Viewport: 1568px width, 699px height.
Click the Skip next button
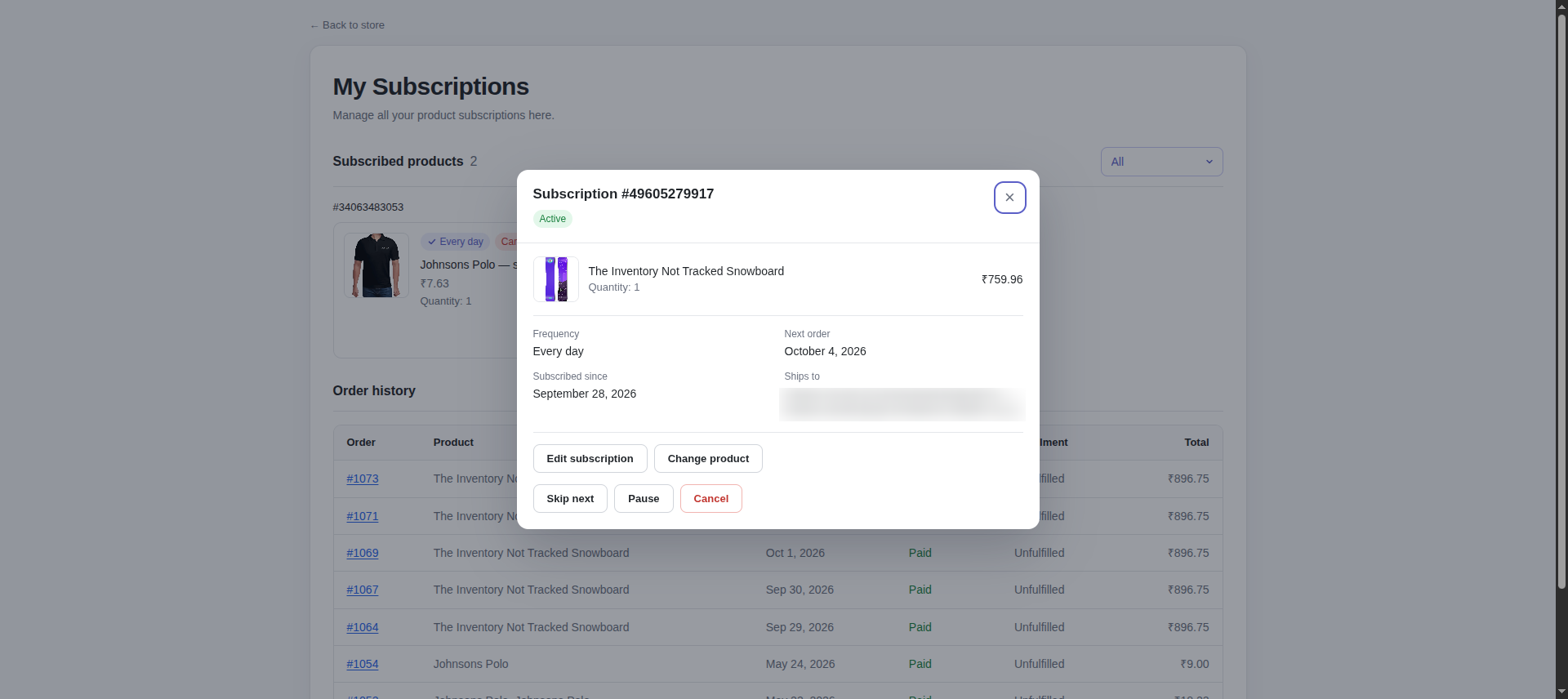[x=570, y=499]
